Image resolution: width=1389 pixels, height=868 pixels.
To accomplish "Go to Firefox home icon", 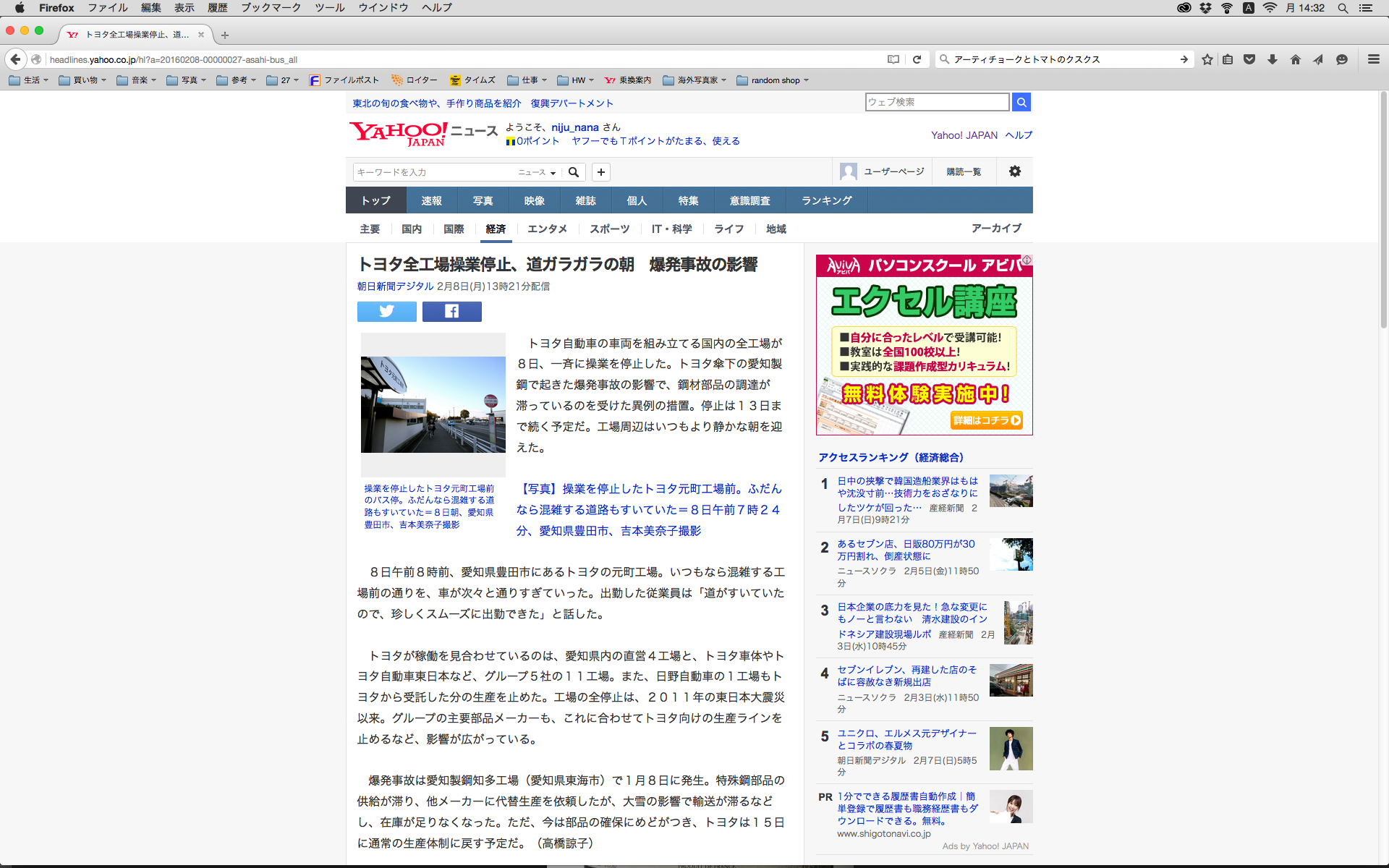I will pos(1295,59).
